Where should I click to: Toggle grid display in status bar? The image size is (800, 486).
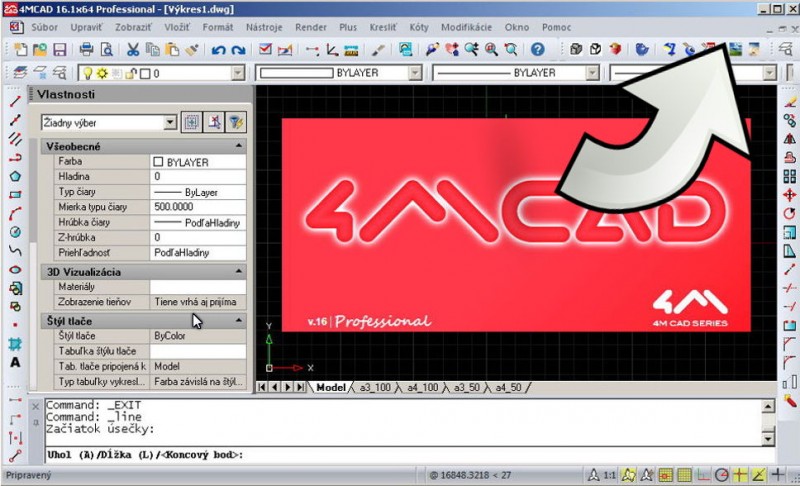click(x=684, y=475)
